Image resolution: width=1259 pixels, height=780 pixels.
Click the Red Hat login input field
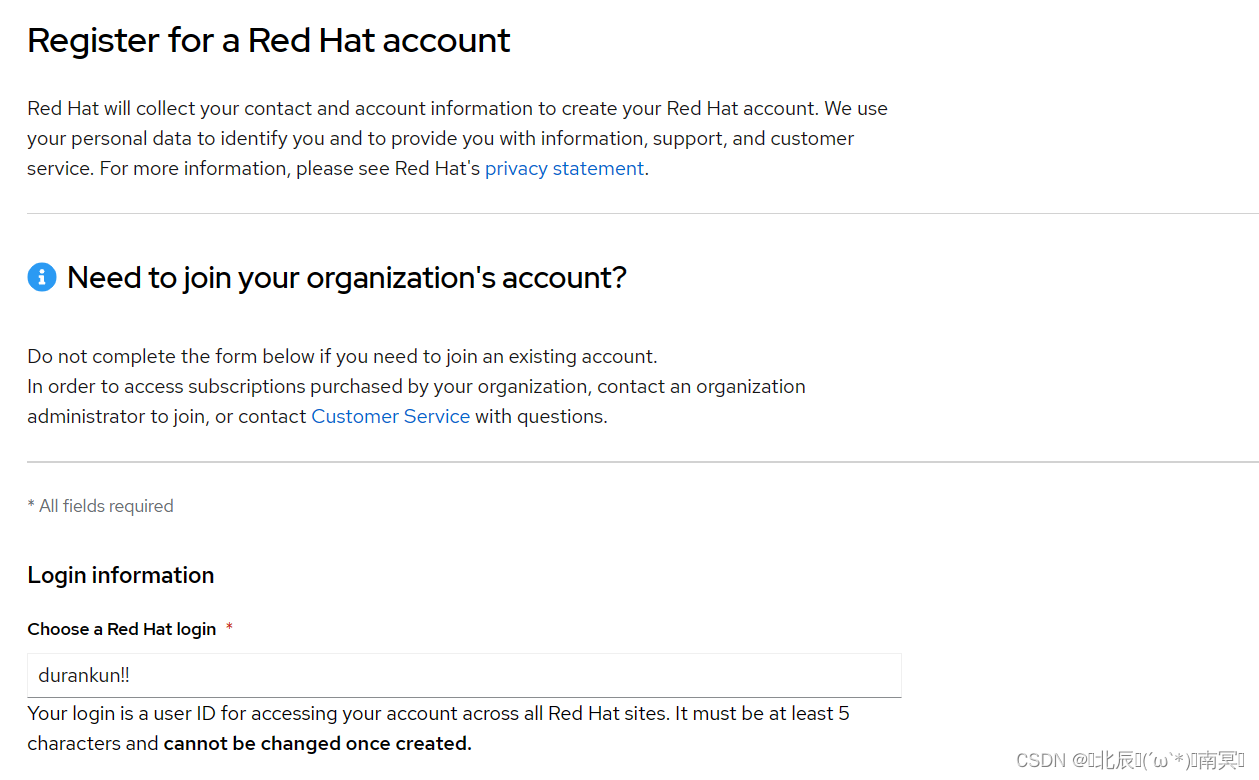[464, 675]
